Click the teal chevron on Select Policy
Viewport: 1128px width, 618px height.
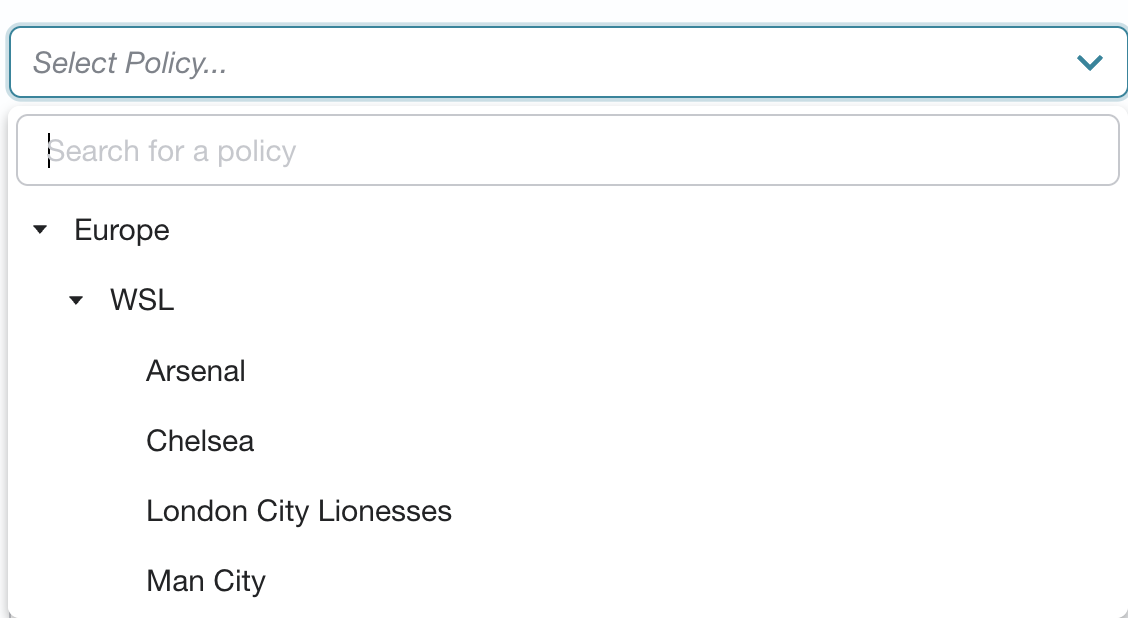[1090, 63]
